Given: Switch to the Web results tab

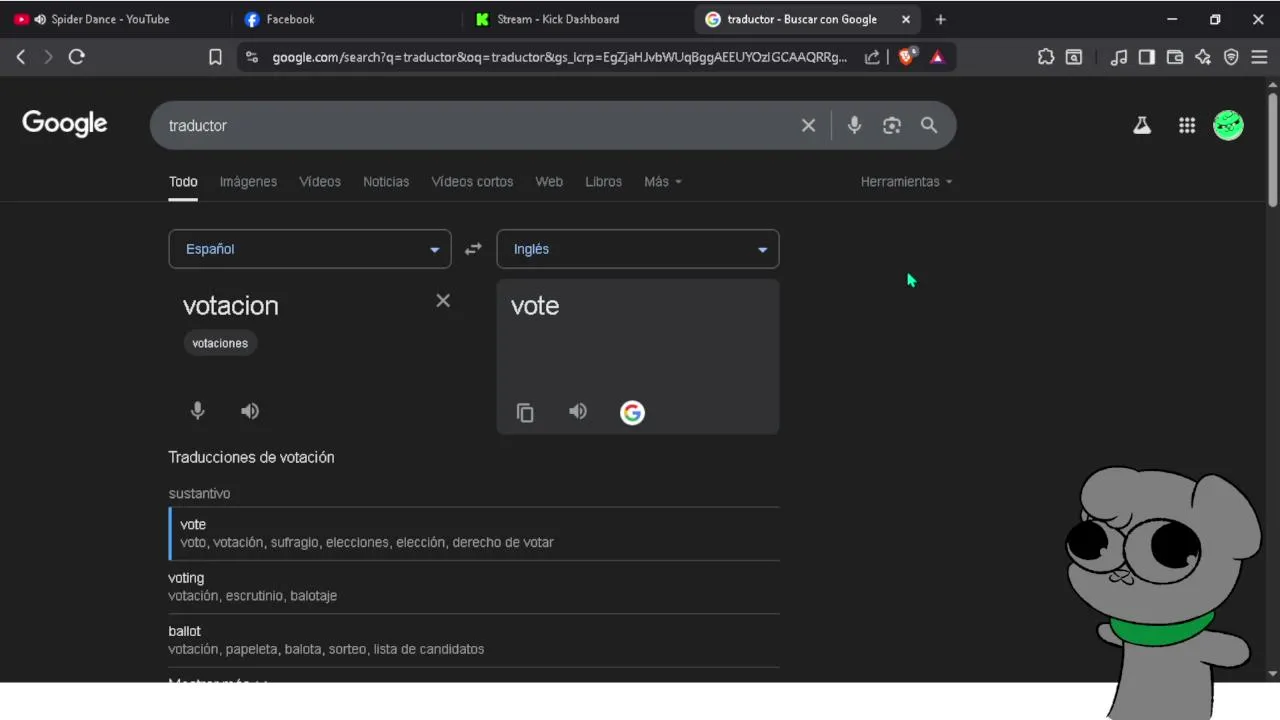Looking at the screenshot, I should (x=549, y=181).
